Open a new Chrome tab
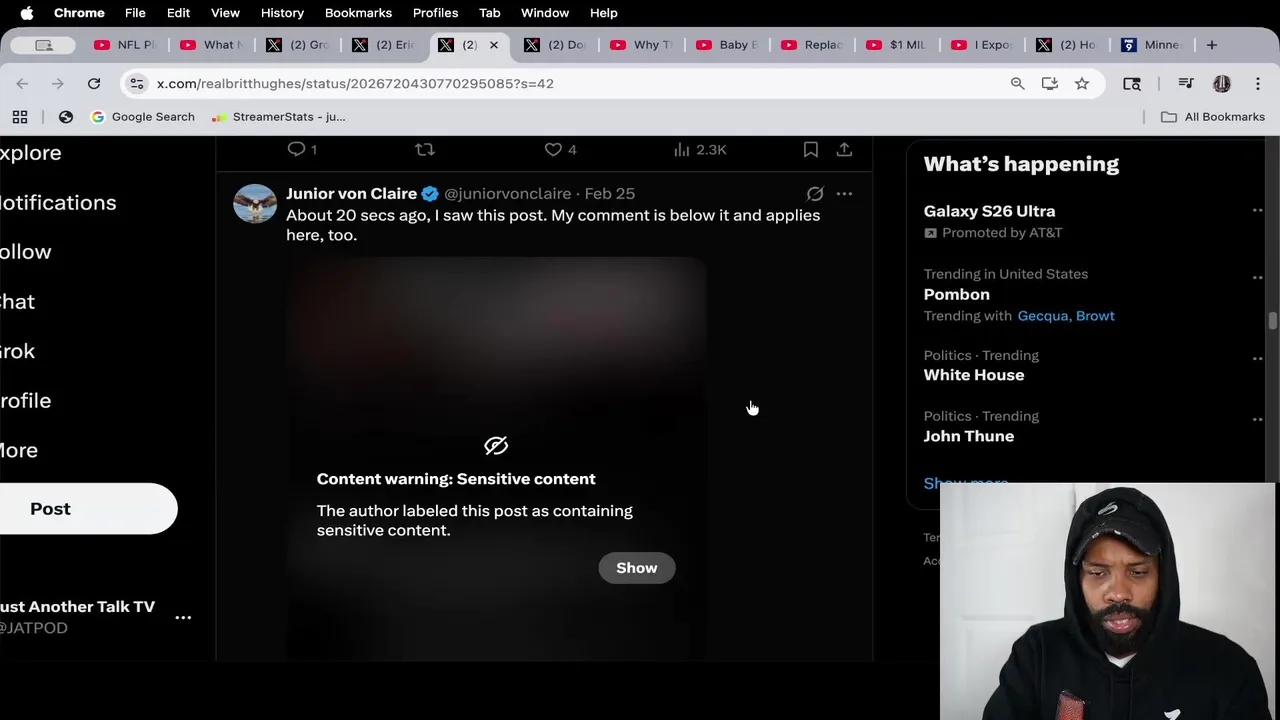This screenshot has width=1280, height=720. pos(1212,45)
